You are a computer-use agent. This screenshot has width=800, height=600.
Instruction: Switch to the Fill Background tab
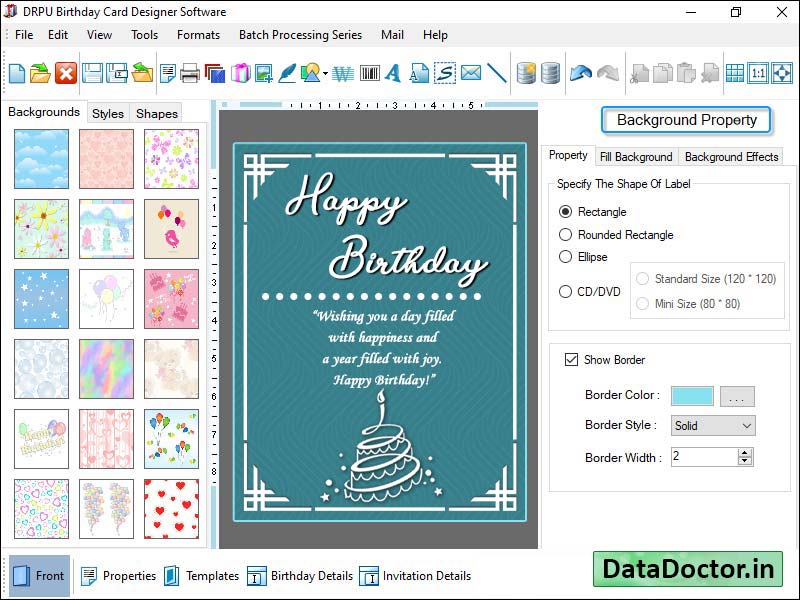pos(637,157)
